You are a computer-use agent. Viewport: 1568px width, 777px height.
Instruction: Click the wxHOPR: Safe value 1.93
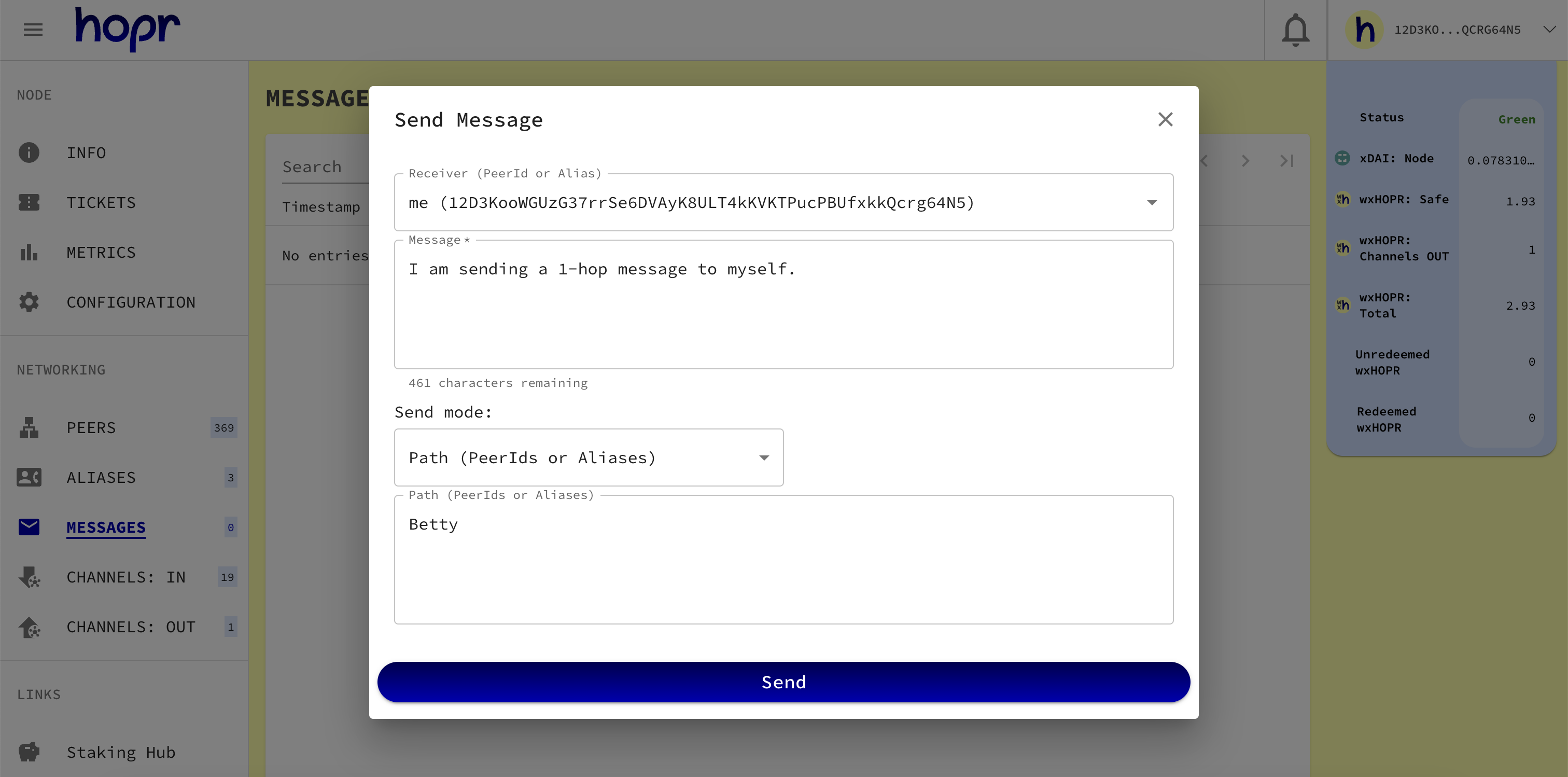click(1520, 201)
